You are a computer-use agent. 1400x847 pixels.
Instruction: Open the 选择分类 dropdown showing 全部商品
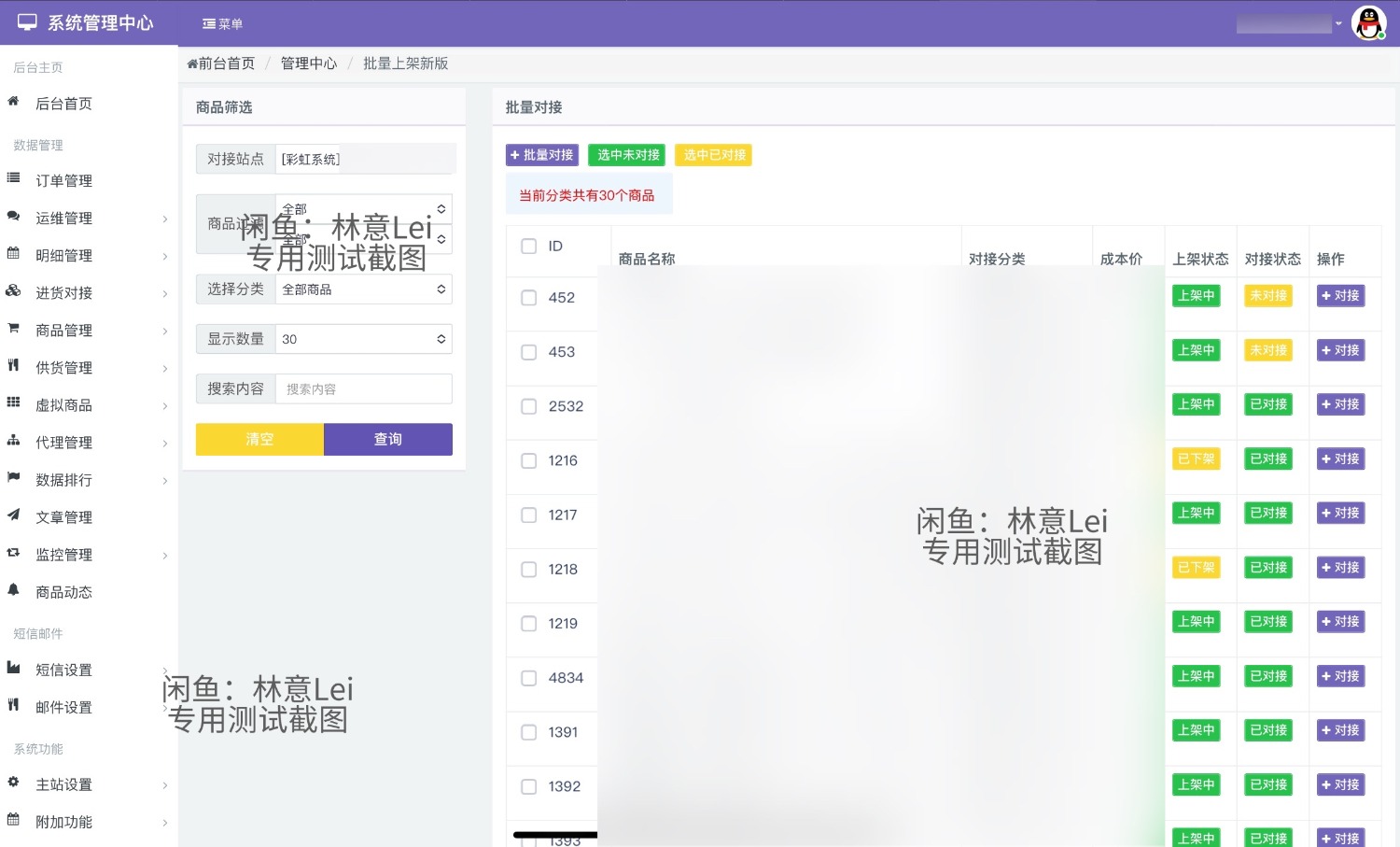point(364,289)
